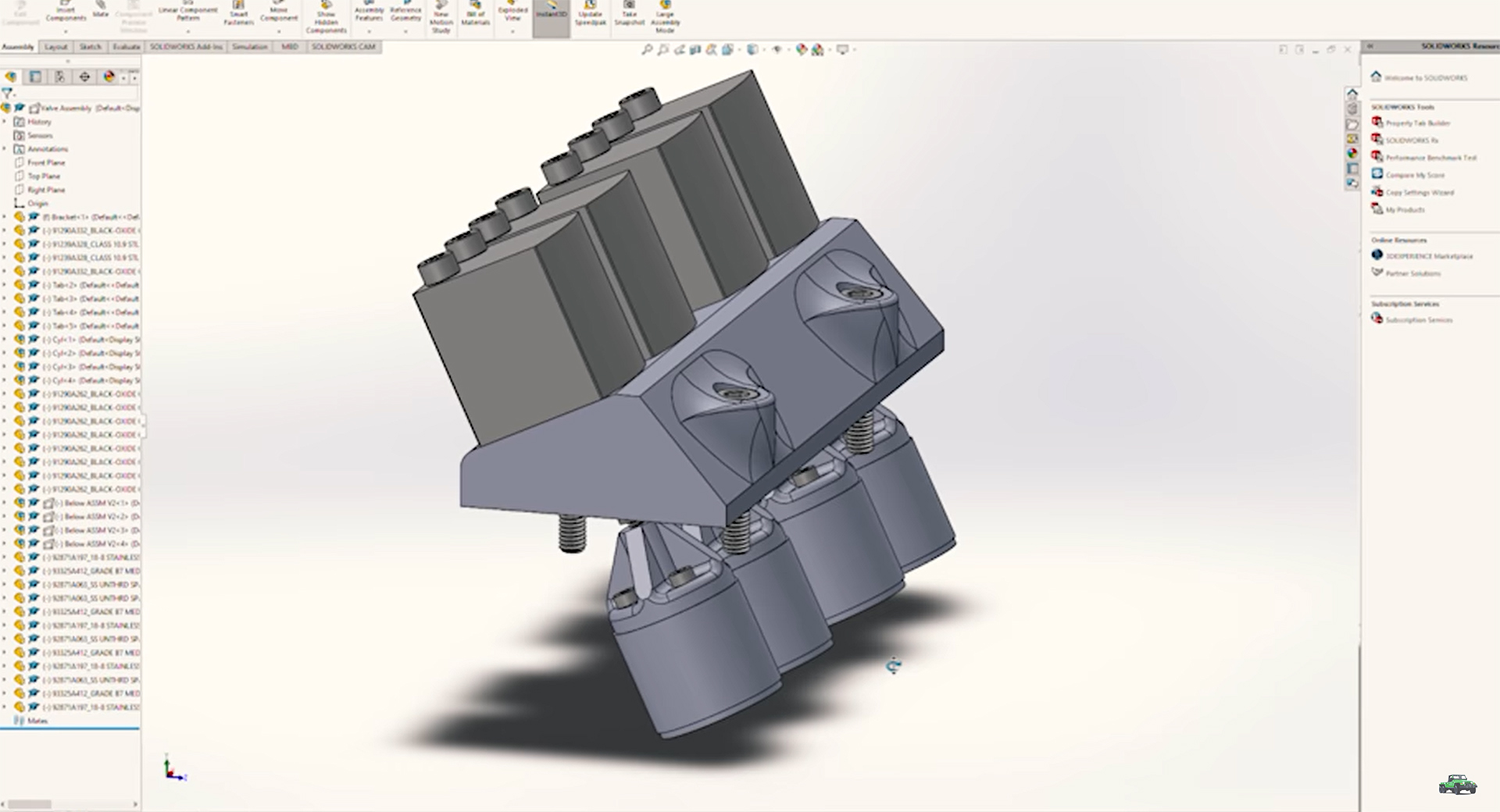Click the Take Snapshot icon
Viewport: 1500px width, 812px height.
point(629,16)
